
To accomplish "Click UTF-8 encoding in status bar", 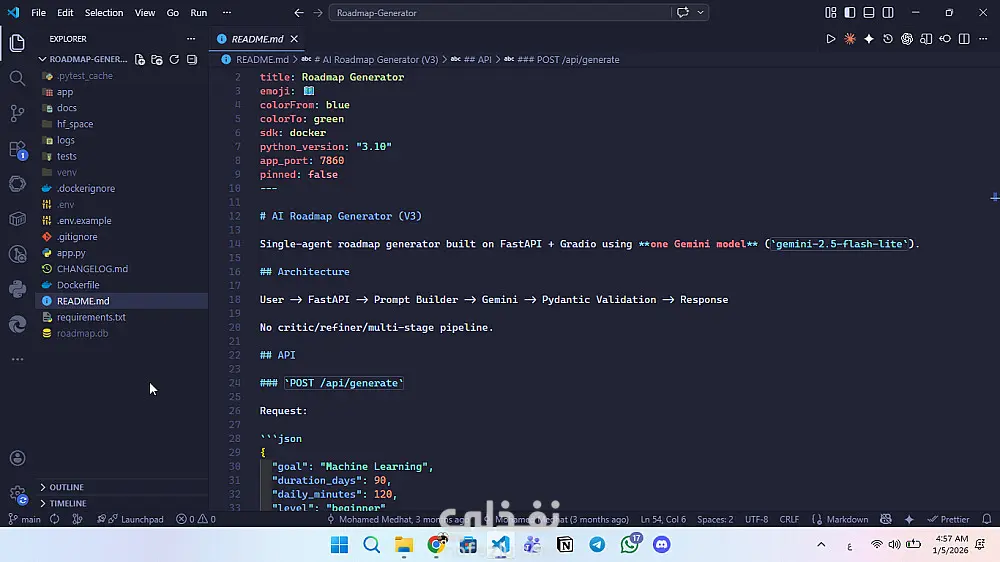I will 756,519.
